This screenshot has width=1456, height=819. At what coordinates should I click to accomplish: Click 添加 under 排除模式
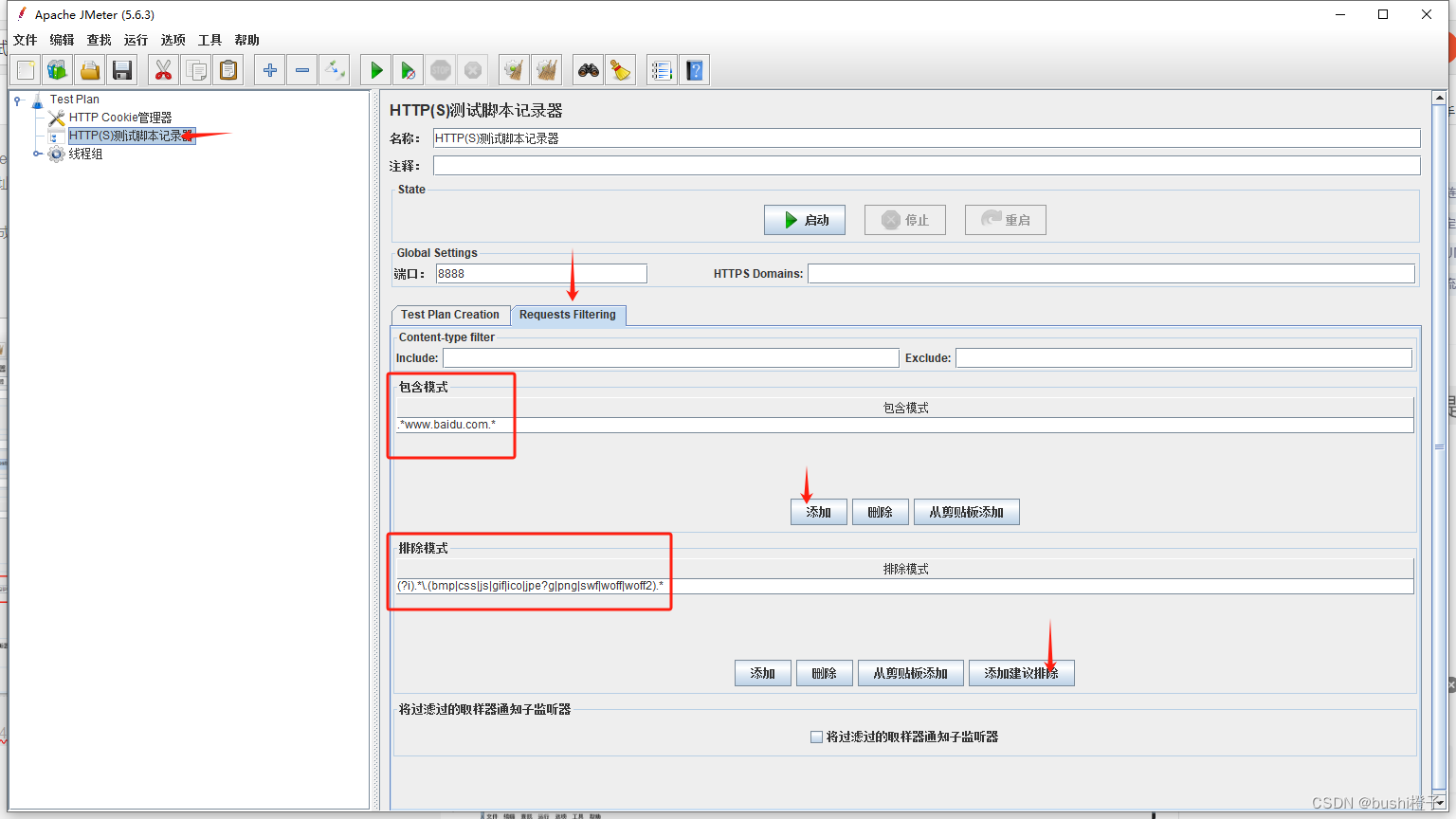pos(763,673)
